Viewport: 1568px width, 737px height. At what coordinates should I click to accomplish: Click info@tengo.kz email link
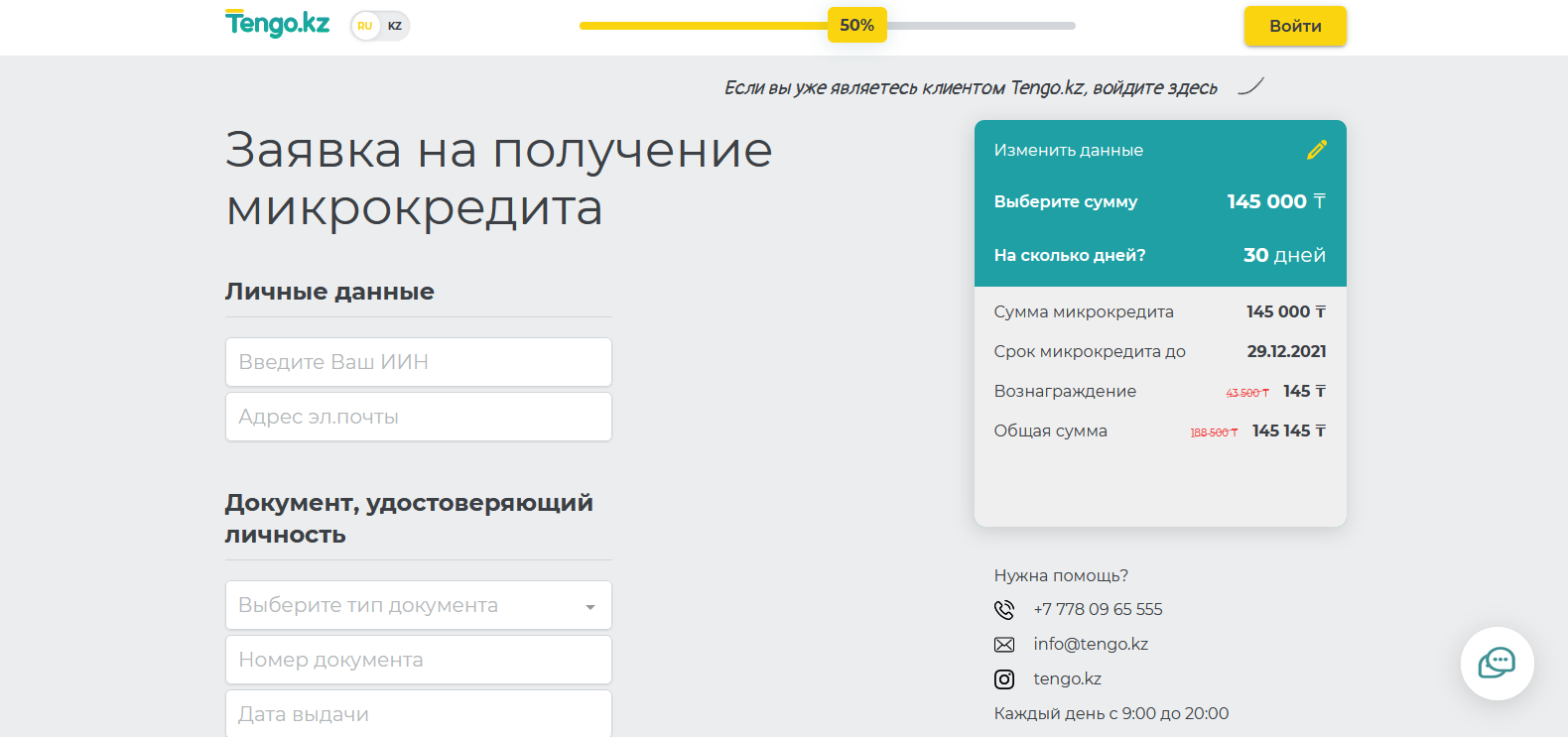click(1091, 644)
